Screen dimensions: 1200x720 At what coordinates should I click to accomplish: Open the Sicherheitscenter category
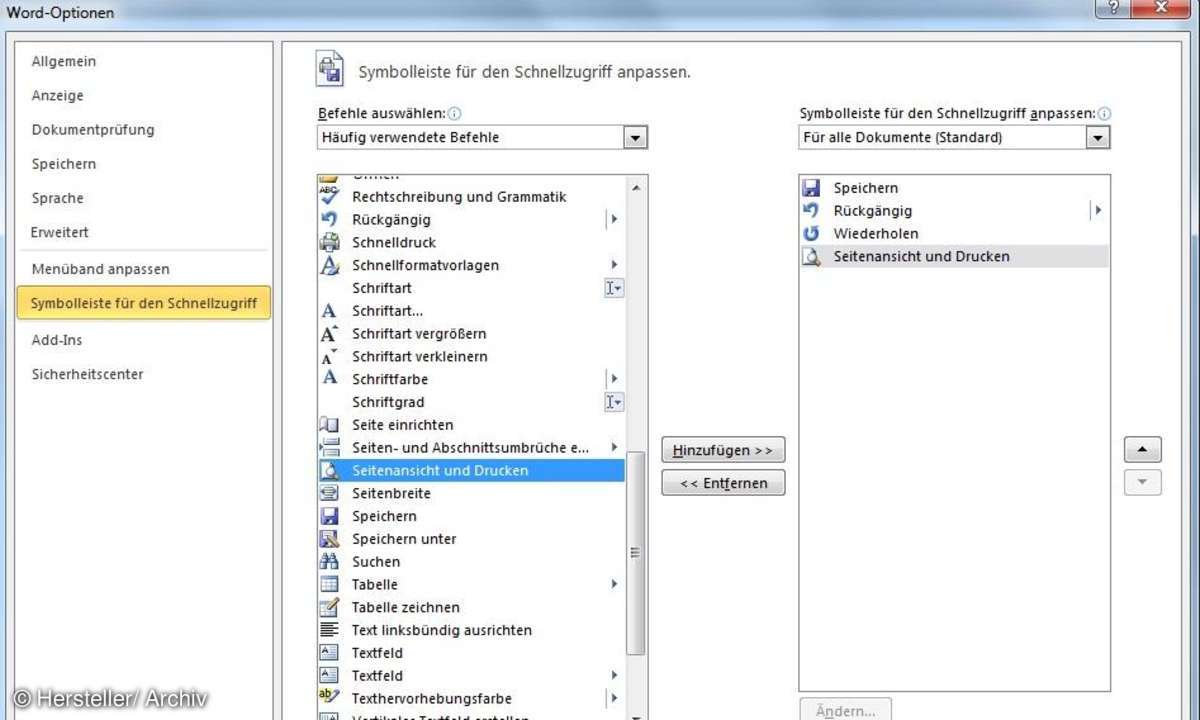pos(88,374)
